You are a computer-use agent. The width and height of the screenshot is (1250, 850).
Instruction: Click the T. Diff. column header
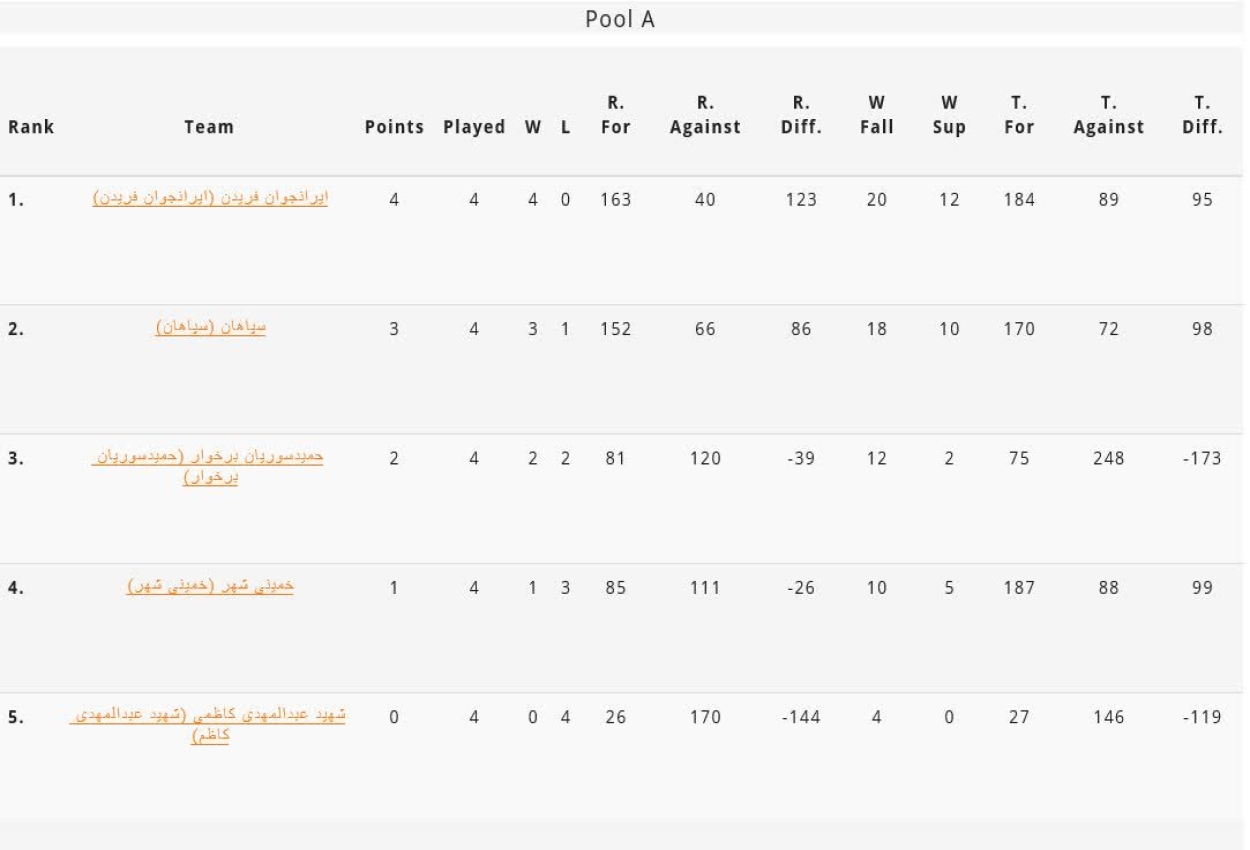(x=1202, y=115)
